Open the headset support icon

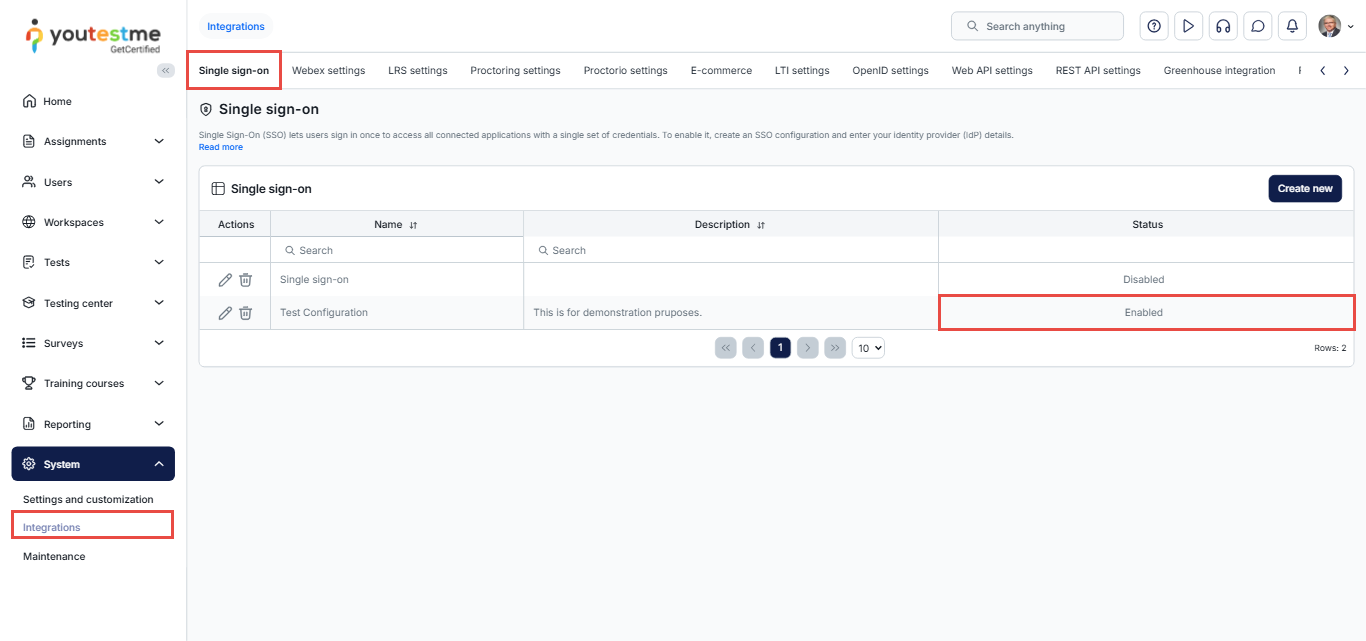(1222, 26)
